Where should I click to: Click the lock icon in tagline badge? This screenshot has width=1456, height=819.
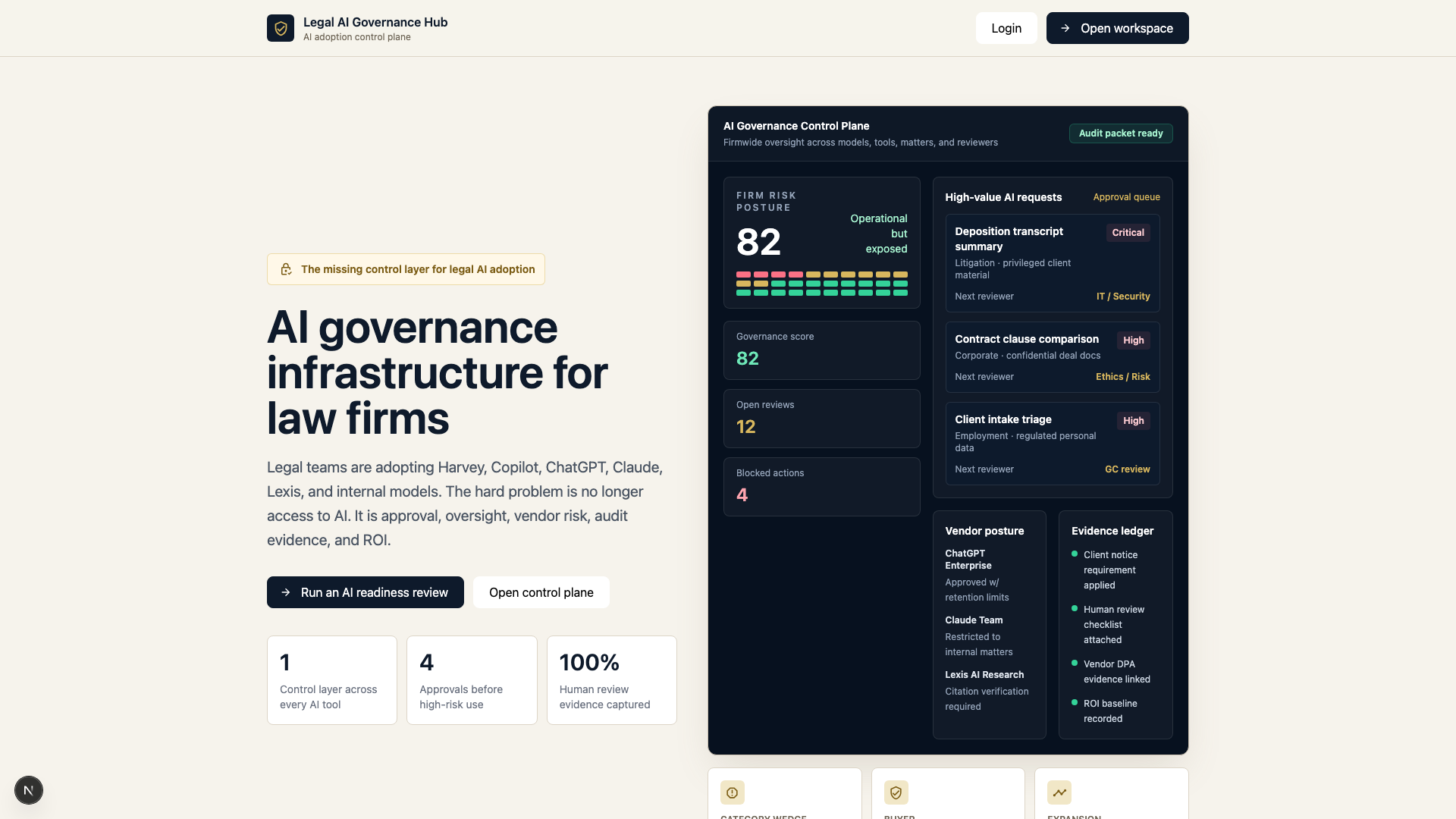(286, 269)
